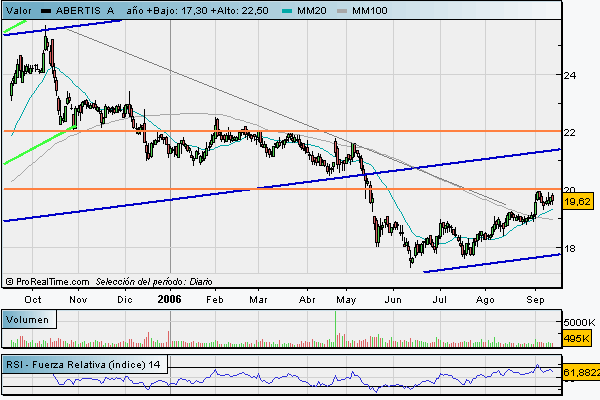Click the 'año +Bajo: 17,30 +Alto: 22,50' range text

(197, 11)
